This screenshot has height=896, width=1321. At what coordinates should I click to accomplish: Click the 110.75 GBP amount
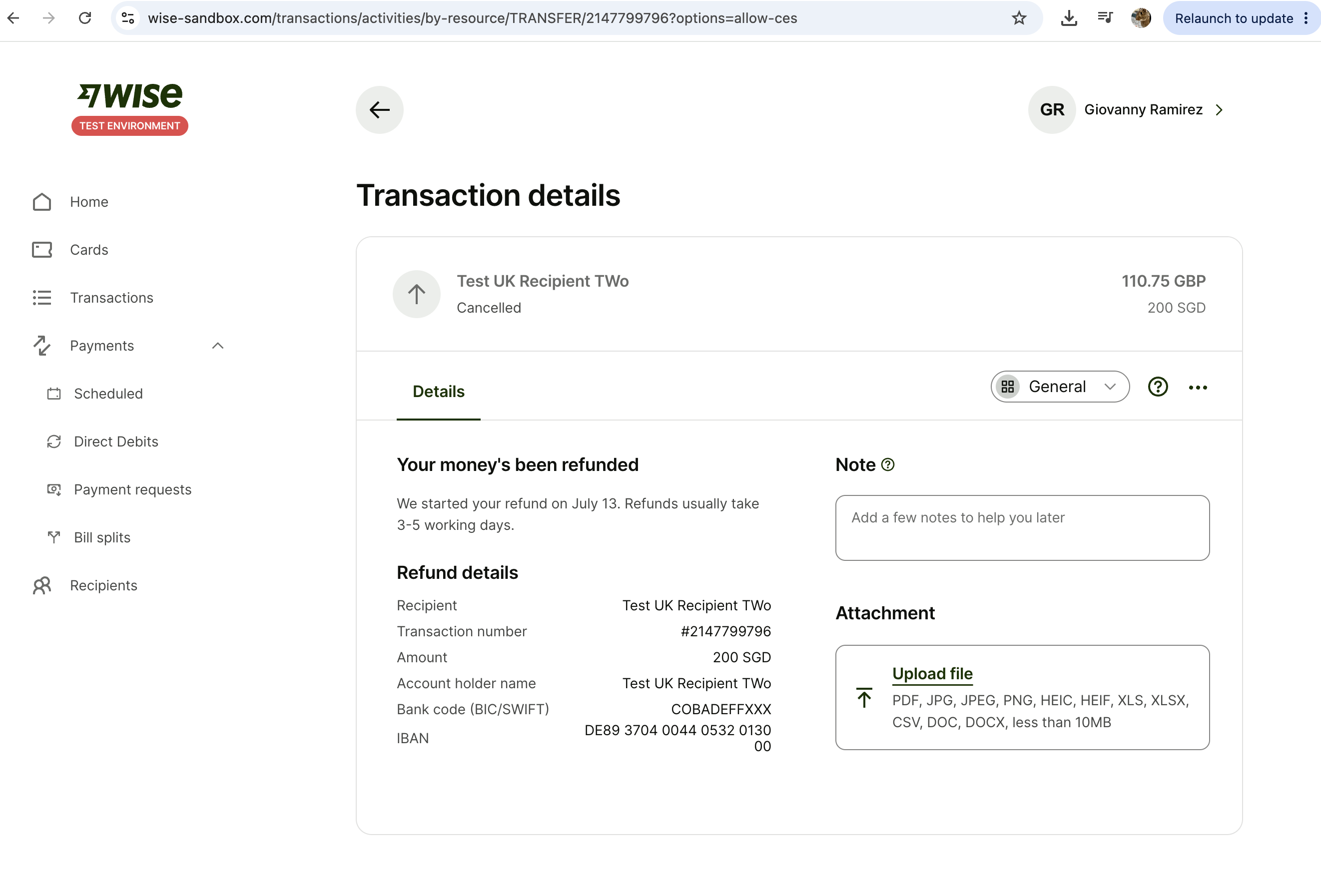(x=1164, y=281)
